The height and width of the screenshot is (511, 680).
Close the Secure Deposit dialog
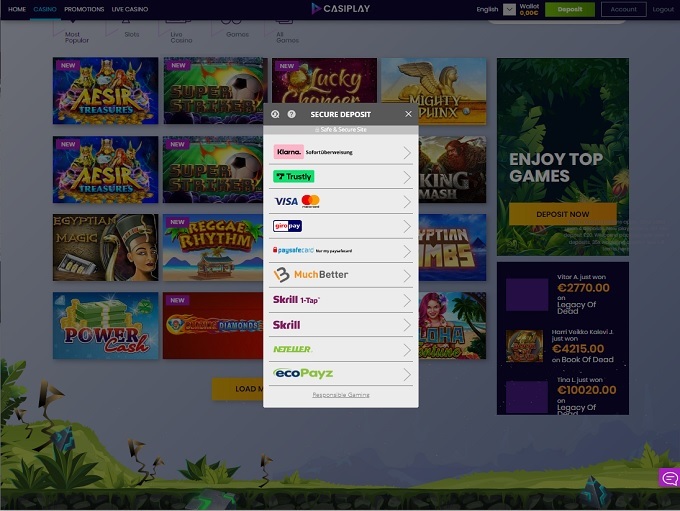pos(408,114)
